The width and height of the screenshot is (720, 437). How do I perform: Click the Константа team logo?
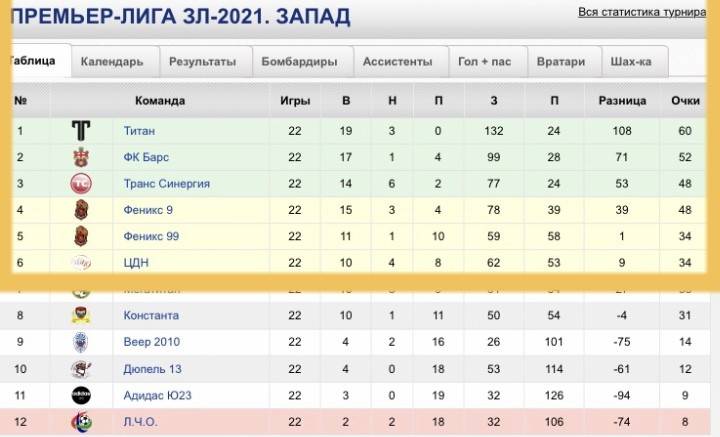pos(81,316)
